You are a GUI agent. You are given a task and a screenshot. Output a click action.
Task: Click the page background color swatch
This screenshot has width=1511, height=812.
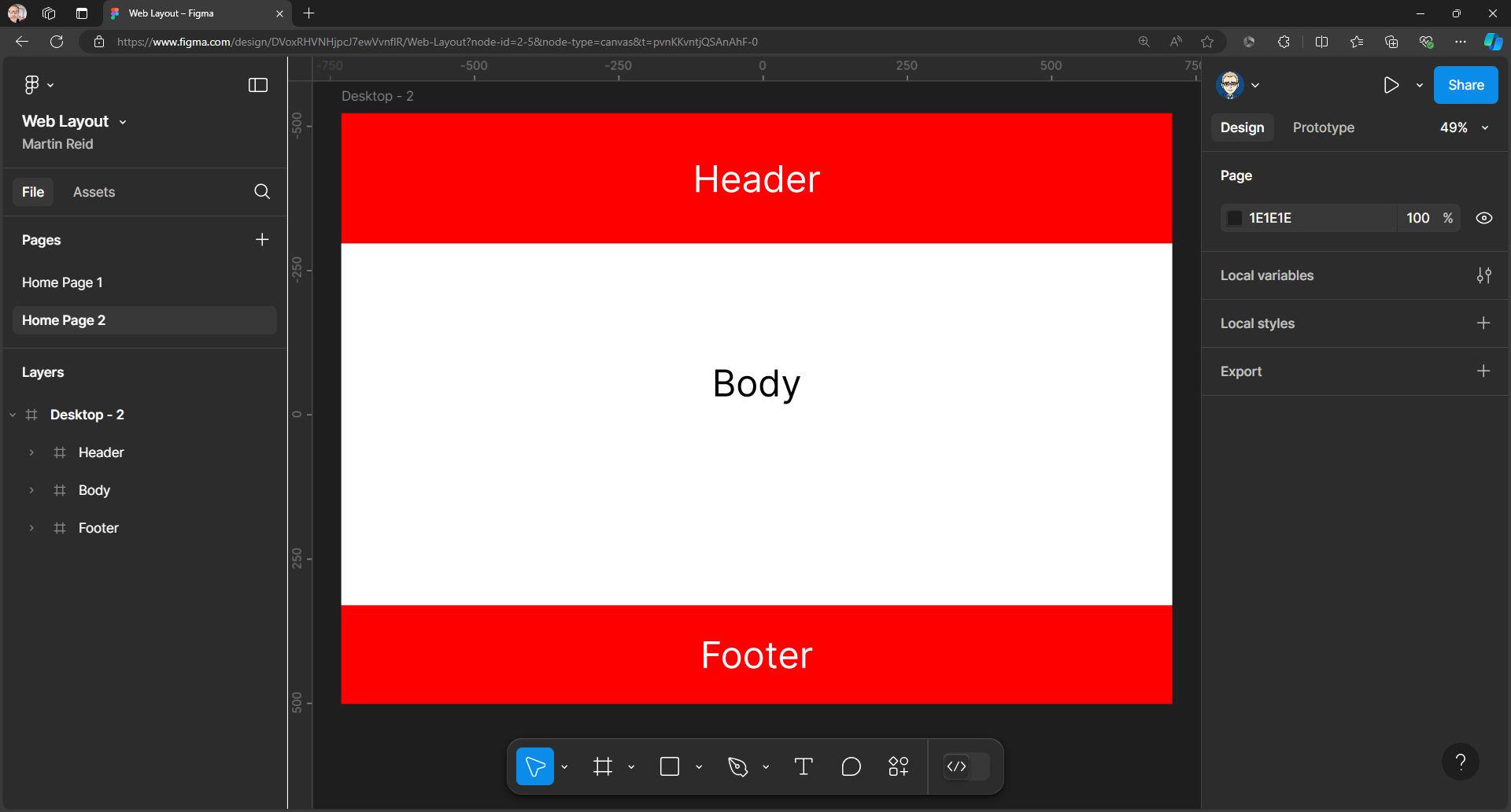[x=1235, y=218]
